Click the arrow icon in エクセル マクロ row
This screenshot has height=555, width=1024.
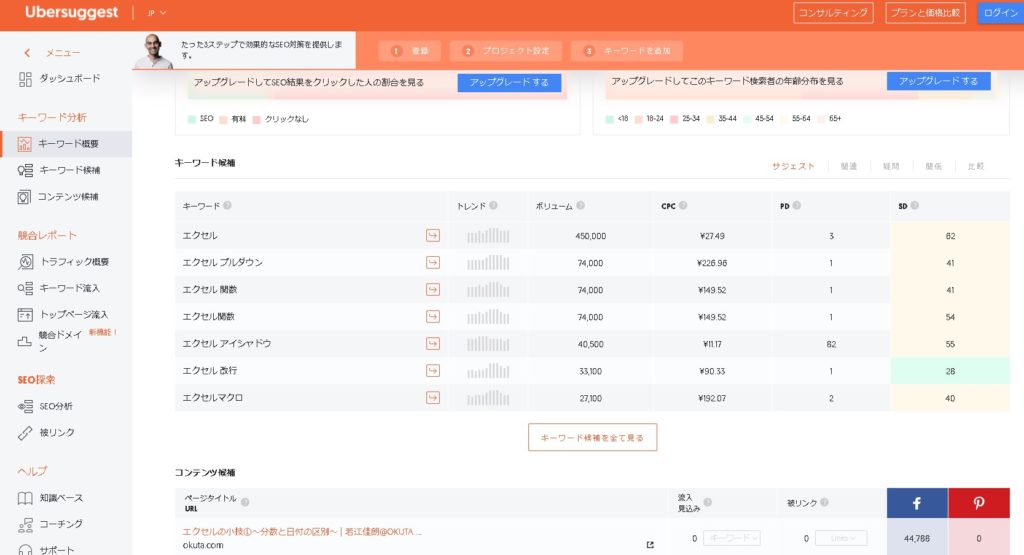pos(433,398)
